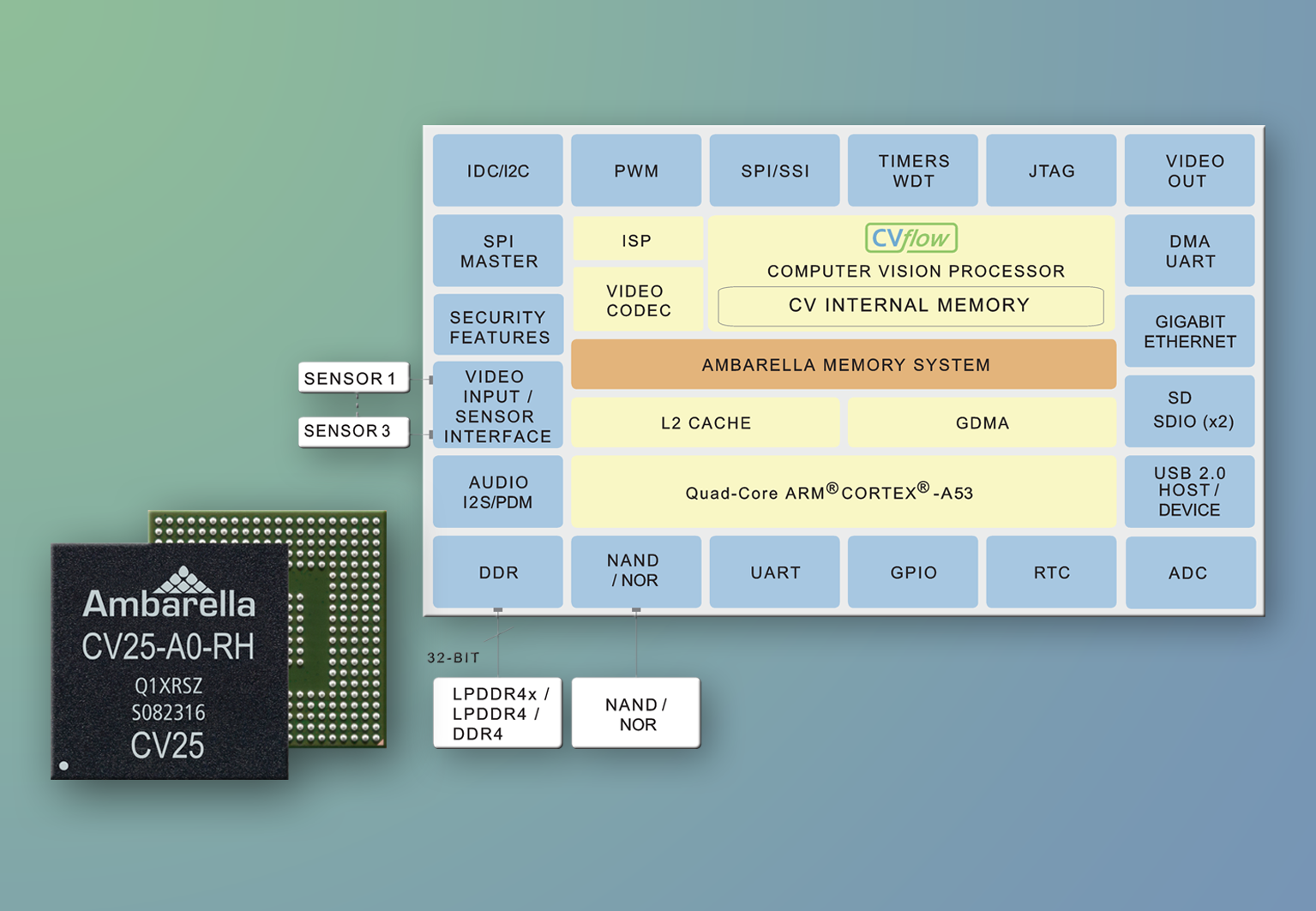Viewport: 1316px width, 911px height.
Task: Select the external NAND / NOR box below the diagram
Action: (636, 713)
